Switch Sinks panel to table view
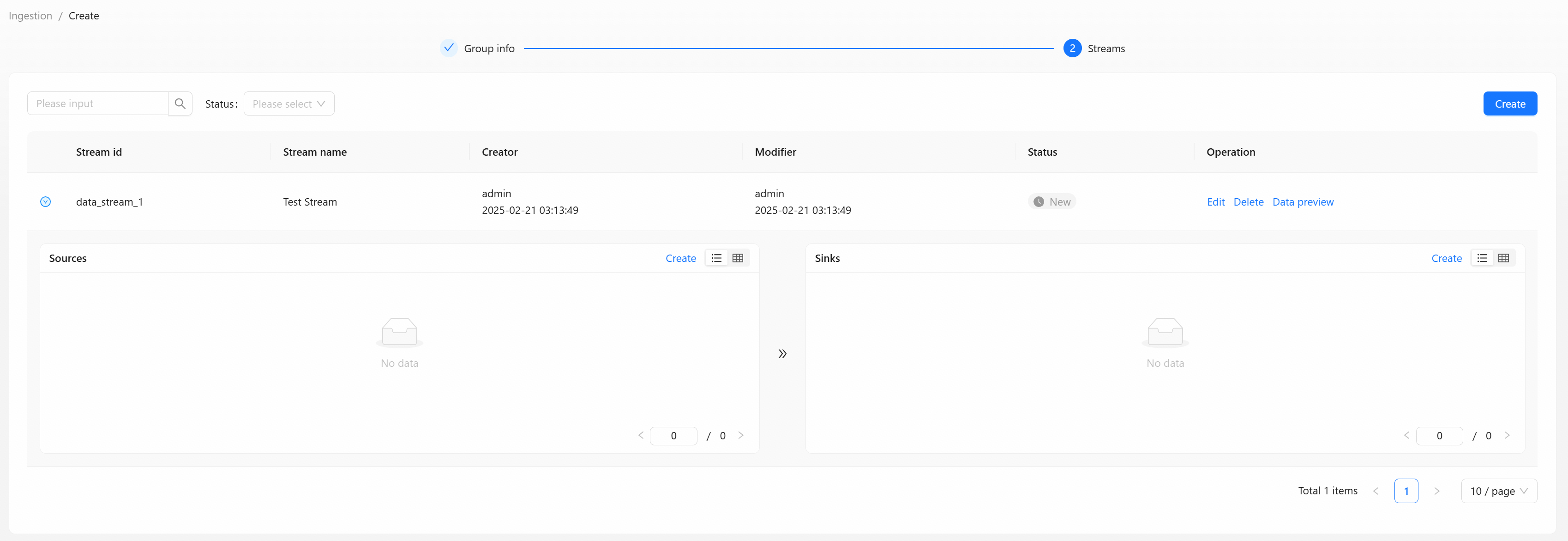1568x541 pixels. (1503, 258)
